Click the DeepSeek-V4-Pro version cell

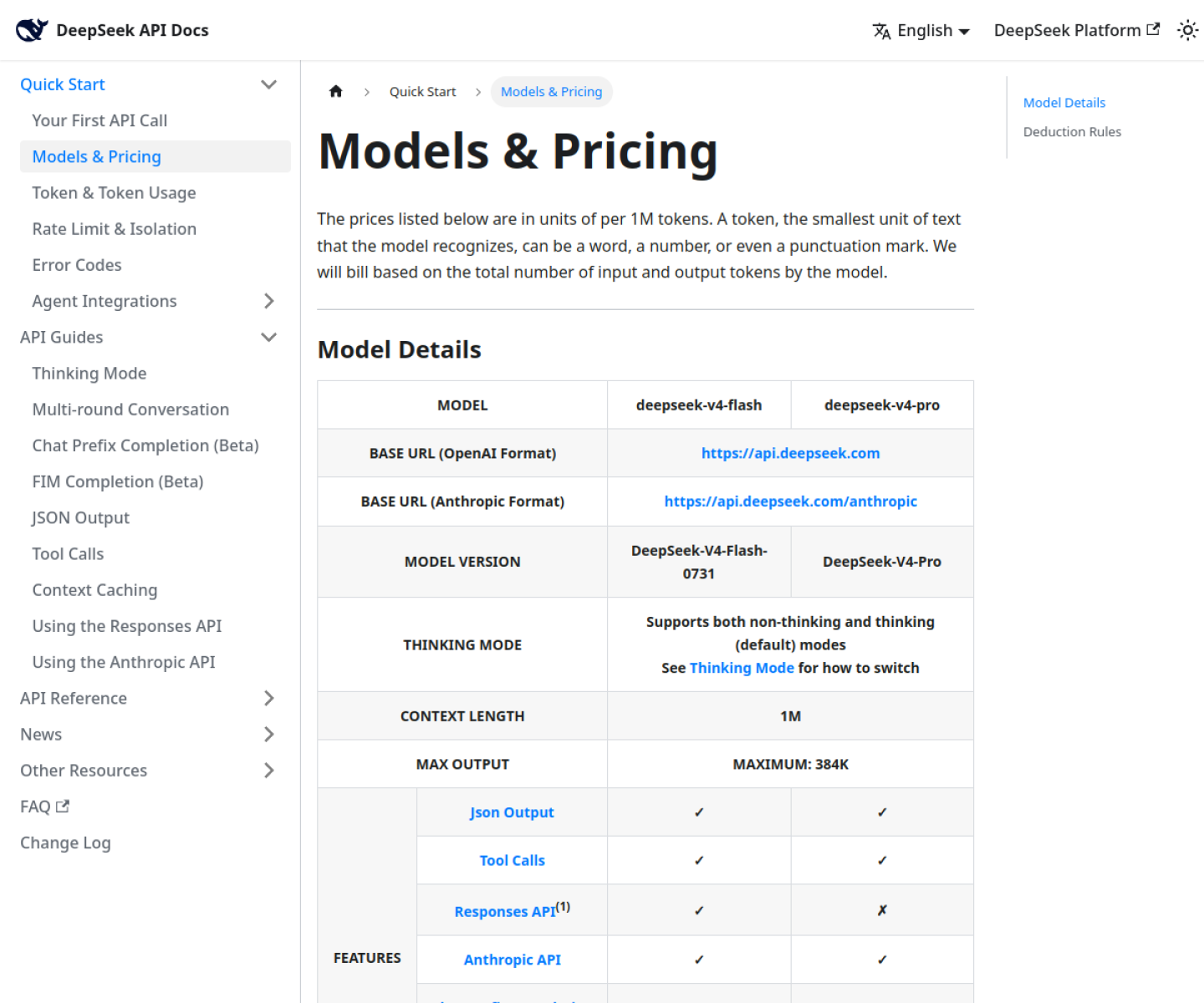[882, 562]
